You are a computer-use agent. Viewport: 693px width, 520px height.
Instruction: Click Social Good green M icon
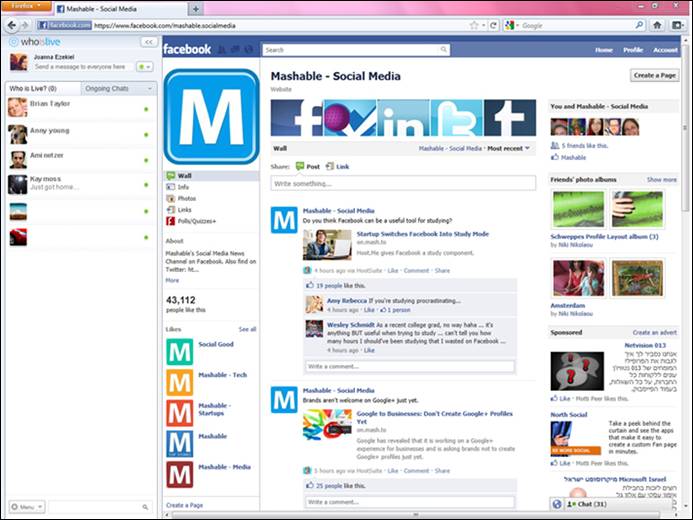(179, 352)
